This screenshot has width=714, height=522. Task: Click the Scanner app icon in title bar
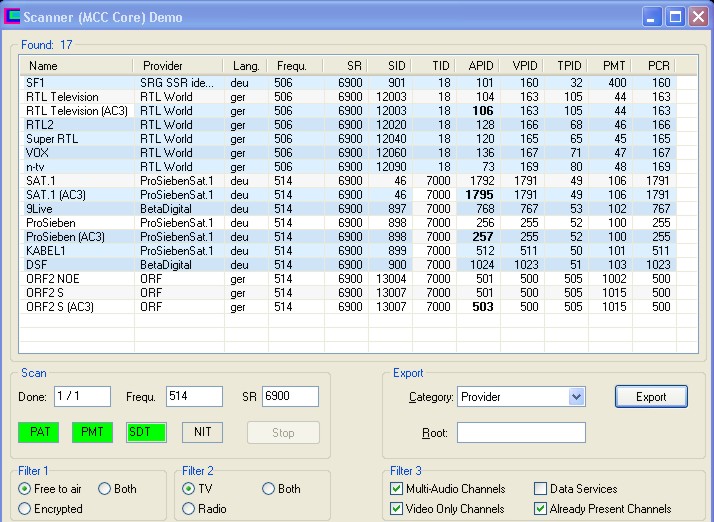13,17
